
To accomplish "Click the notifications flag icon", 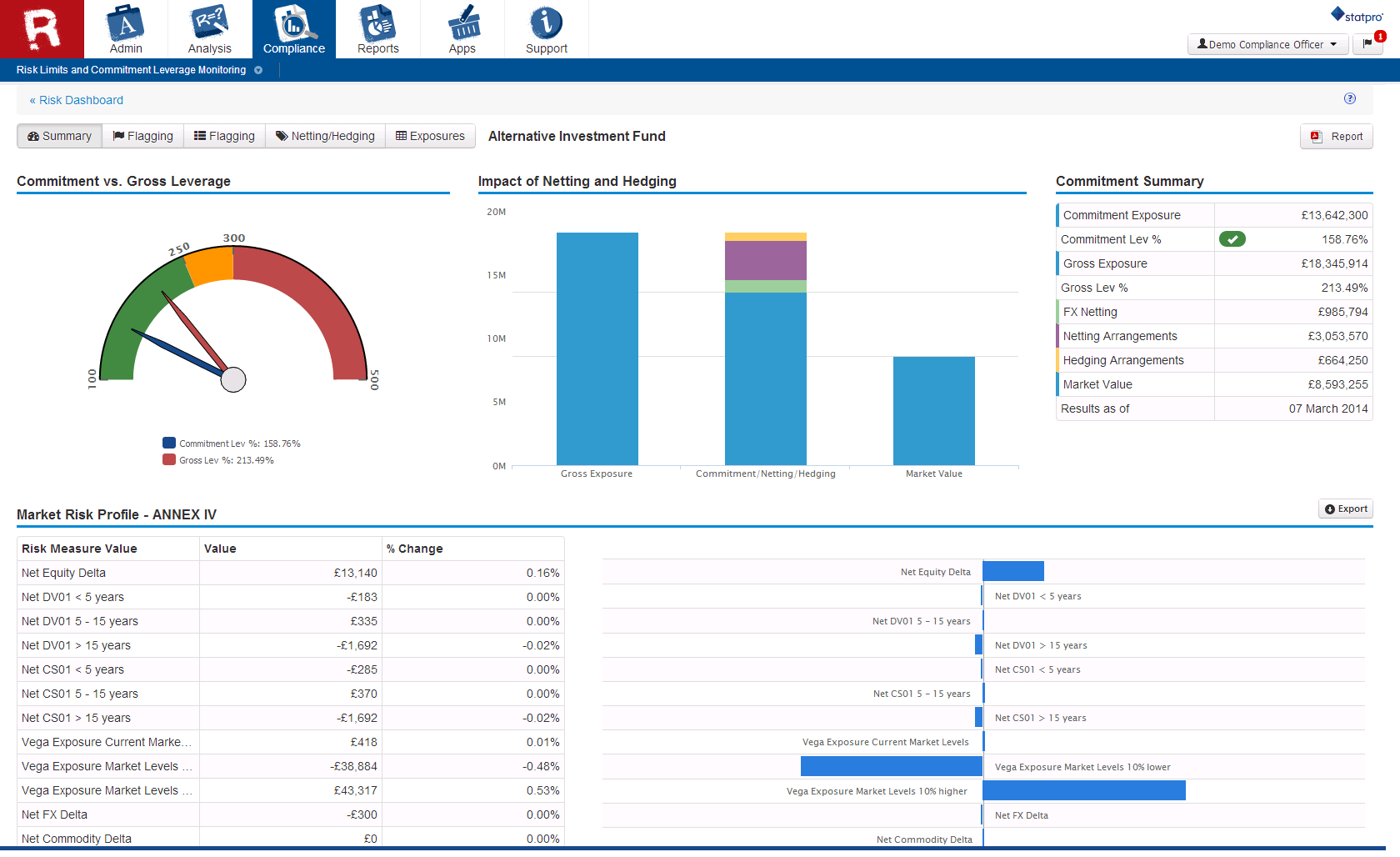I will (1367, 44).
